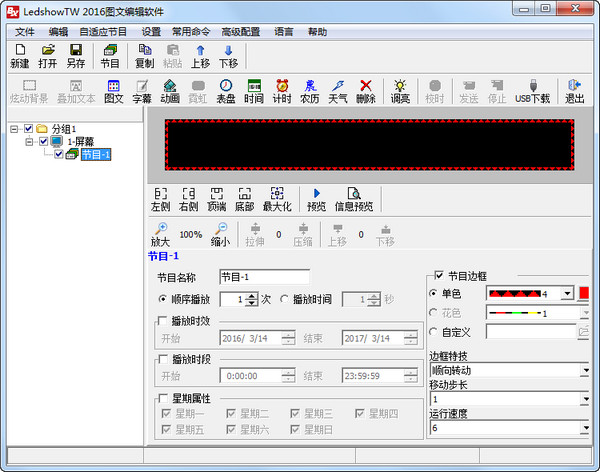Add 表盘 (clock dial) area
Screen dimensions: 600x472
tap(226, 91)
